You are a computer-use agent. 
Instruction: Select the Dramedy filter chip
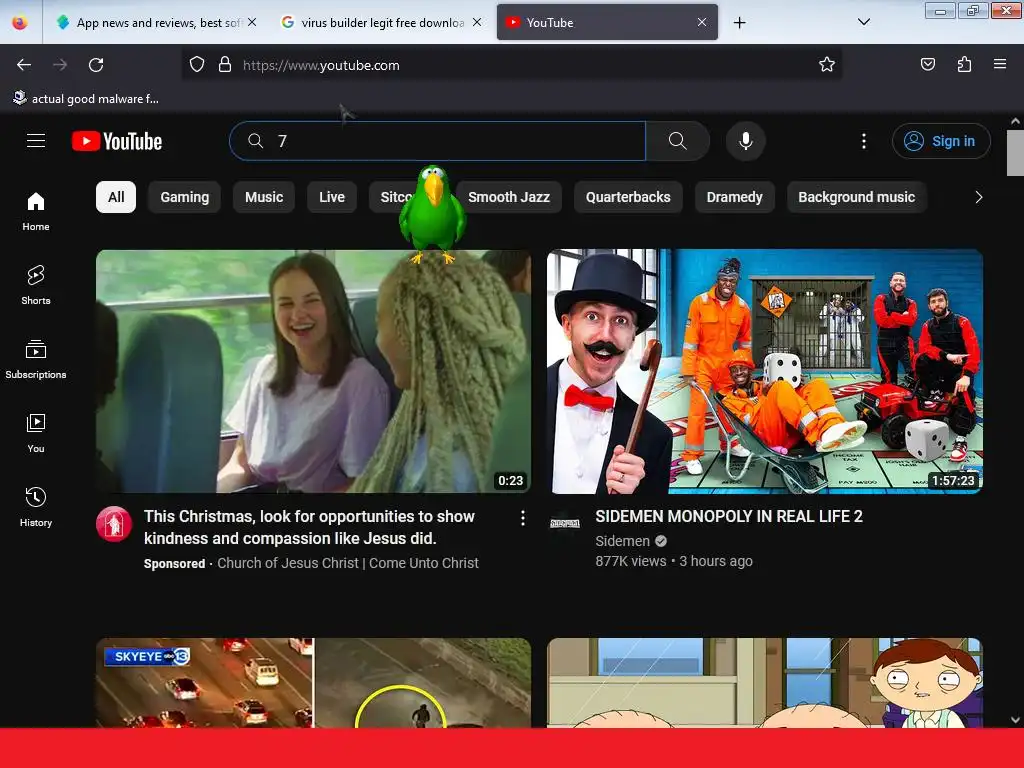pyautogui.click(x=734, y=197)
